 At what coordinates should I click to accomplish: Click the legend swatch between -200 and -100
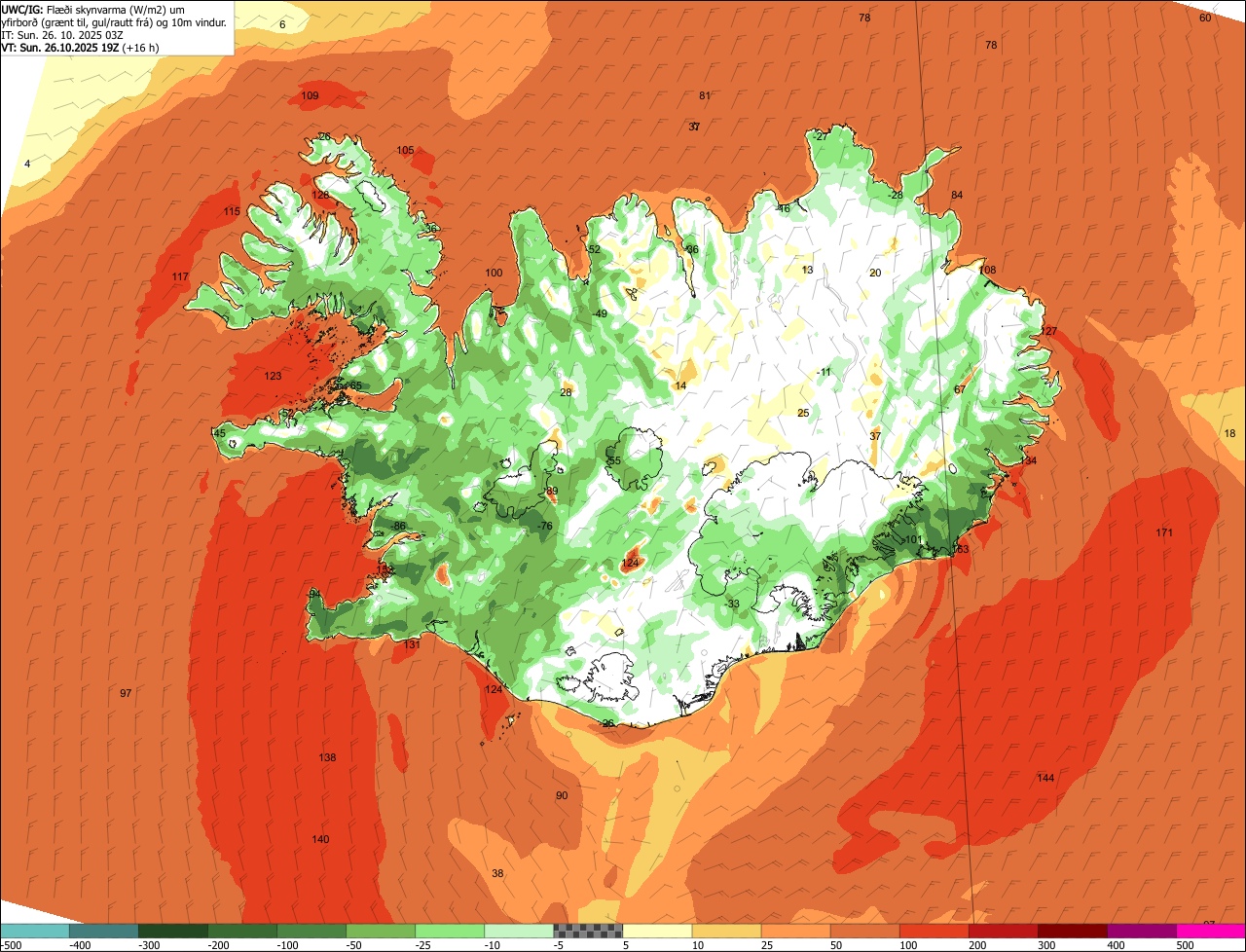(x=241, y=931)
